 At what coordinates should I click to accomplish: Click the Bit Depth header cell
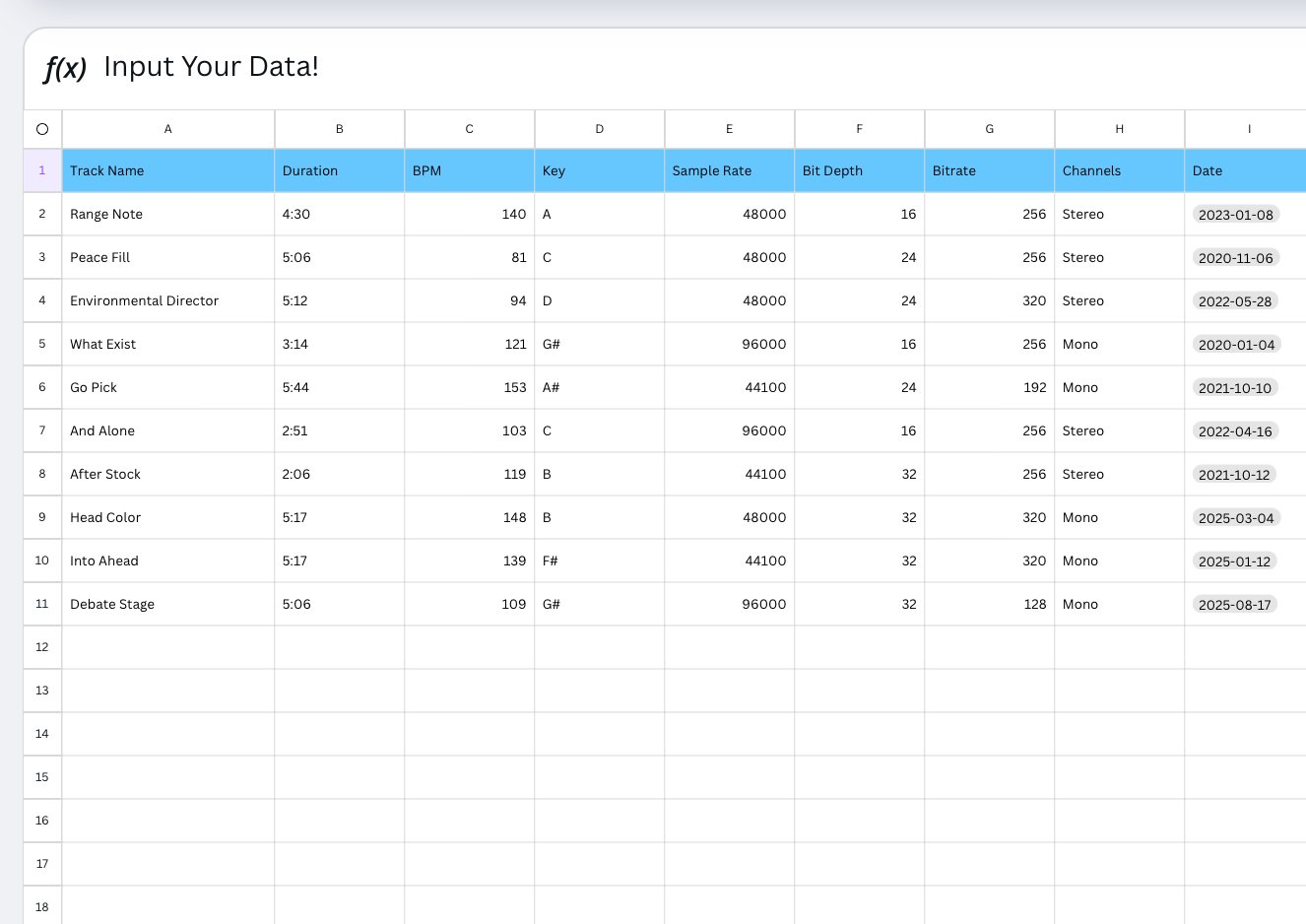860,170
